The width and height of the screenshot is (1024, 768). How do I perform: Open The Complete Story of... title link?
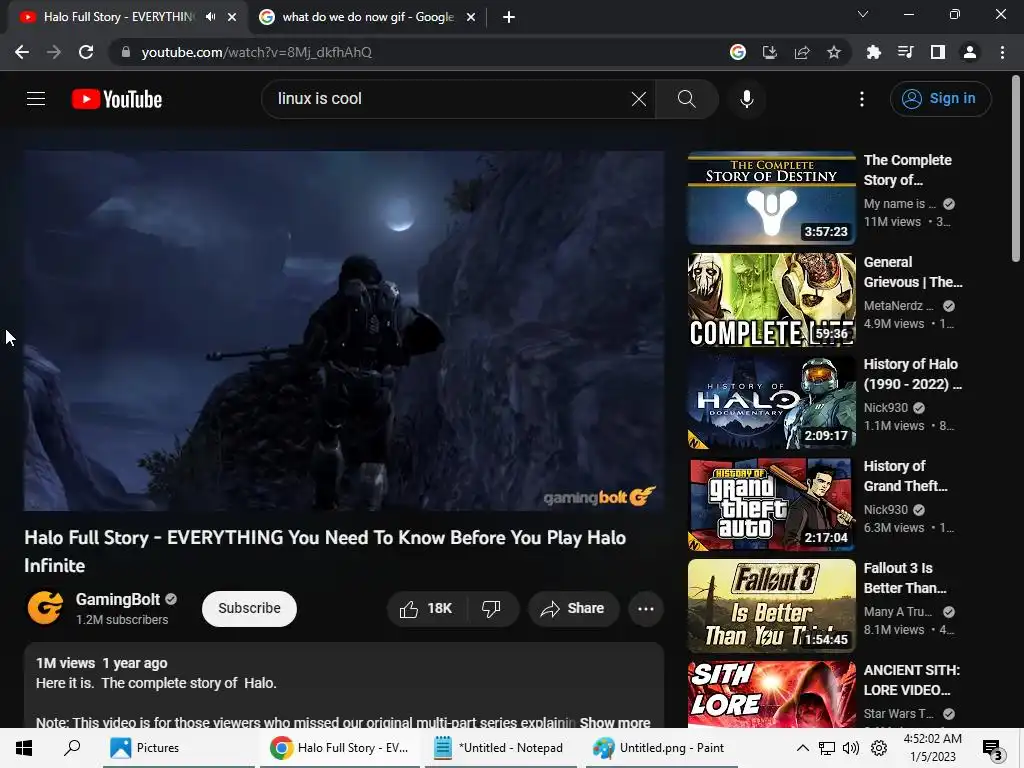[907, 170]
